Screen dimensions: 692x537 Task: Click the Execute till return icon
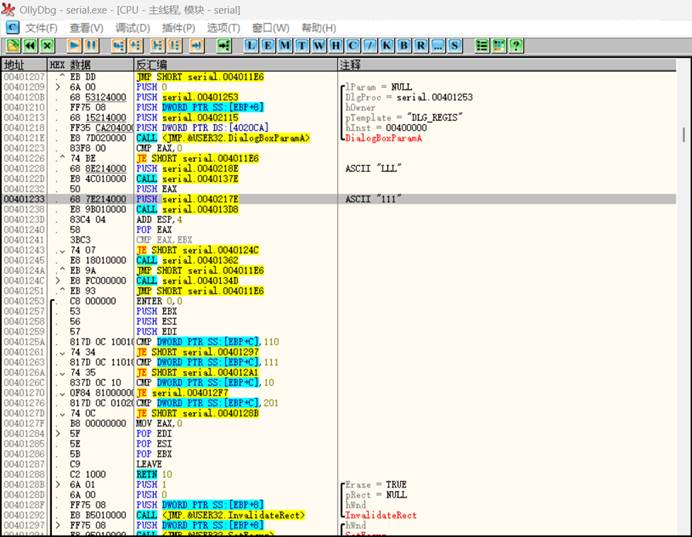[x=196, y=46]
